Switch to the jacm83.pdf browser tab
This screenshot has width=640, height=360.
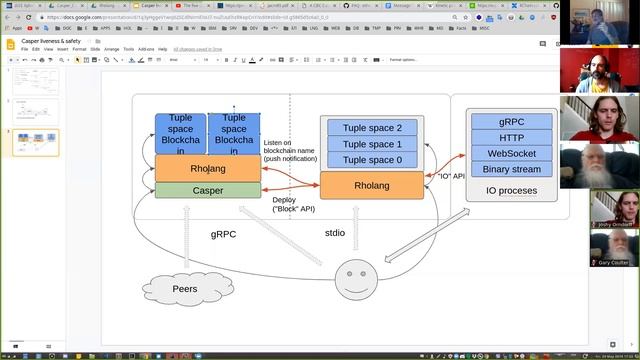[x=277, y=6]
